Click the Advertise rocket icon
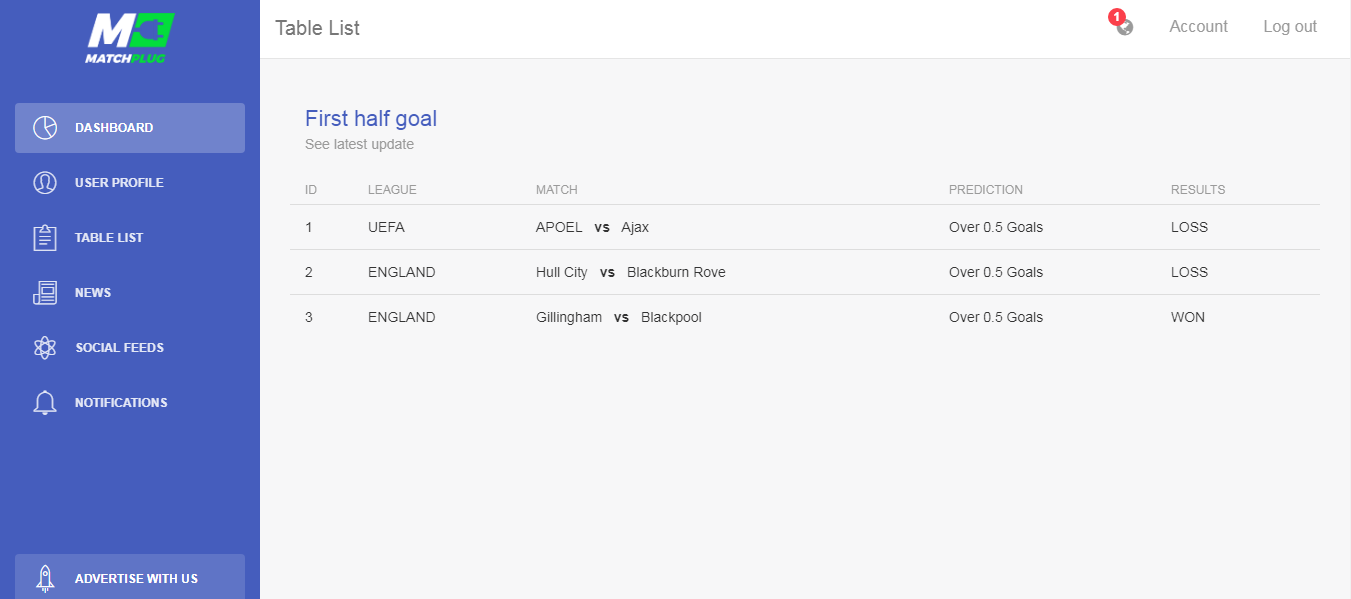Image resolution: width=1351 pixels, height=599 pixels. 45,578
